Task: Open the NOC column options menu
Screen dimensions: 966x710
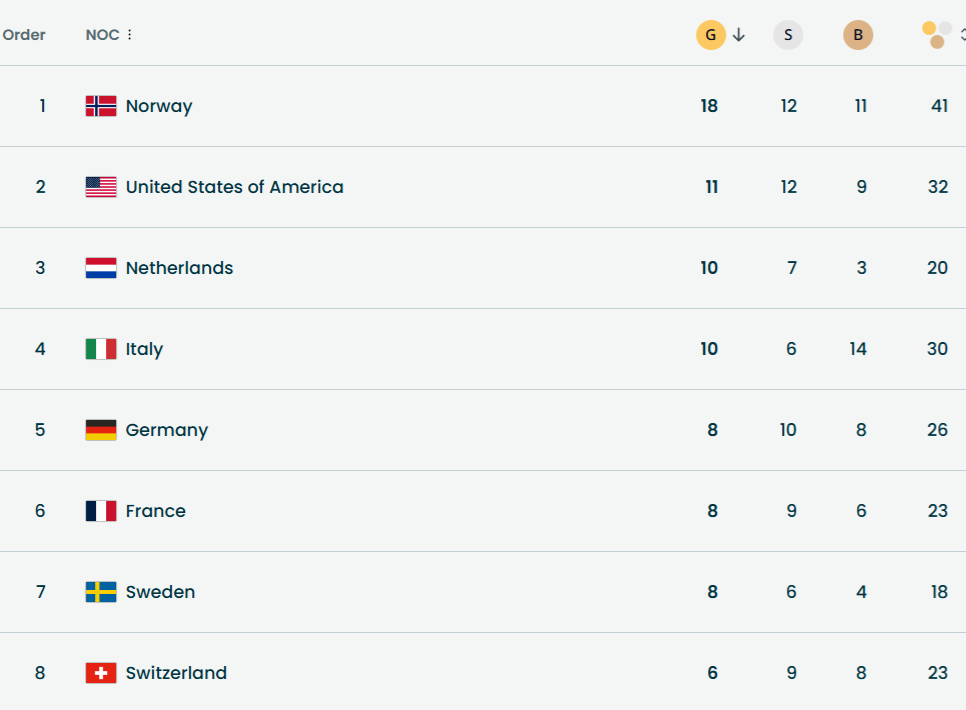Action: (130, 35)
